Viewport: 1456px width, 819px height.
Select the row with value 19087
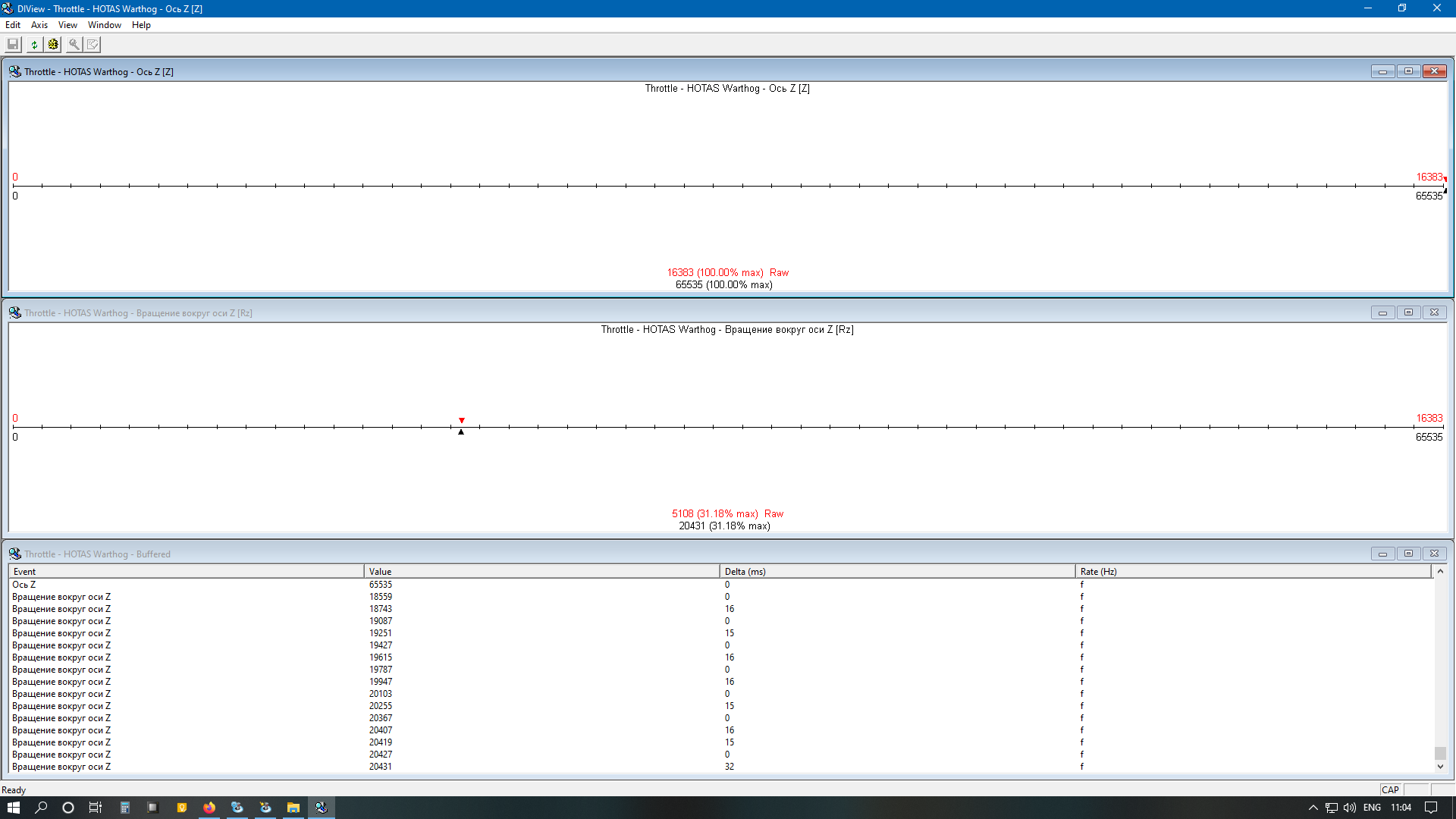click(720, 621)
